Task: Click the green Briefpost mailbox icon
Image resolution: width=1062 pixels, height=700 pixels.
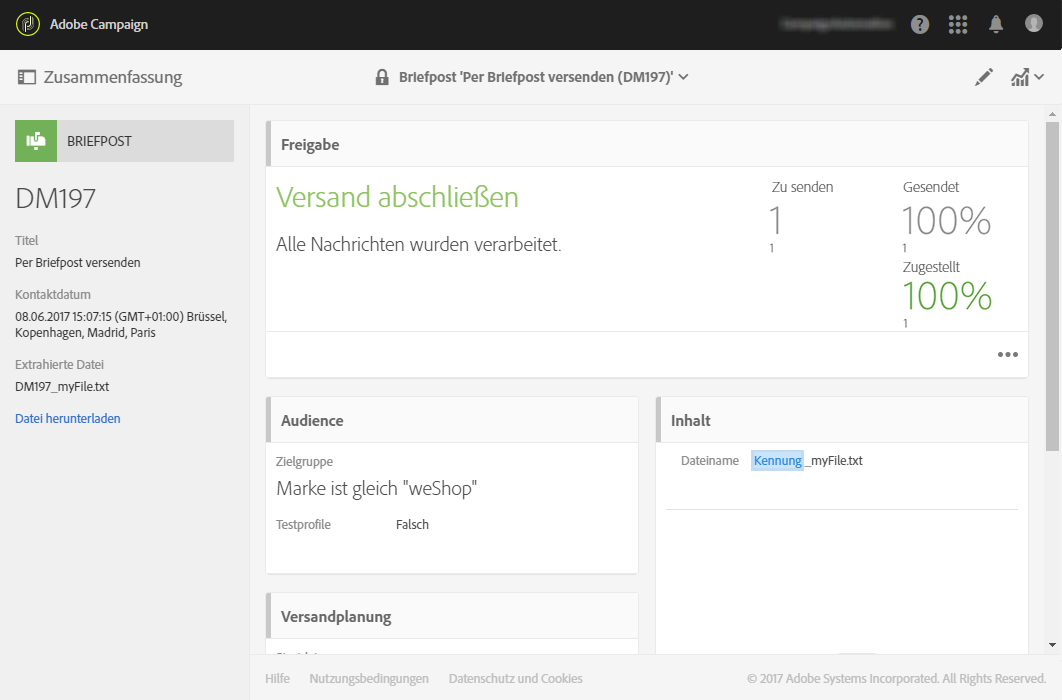Action: click(x=36, y=141)
